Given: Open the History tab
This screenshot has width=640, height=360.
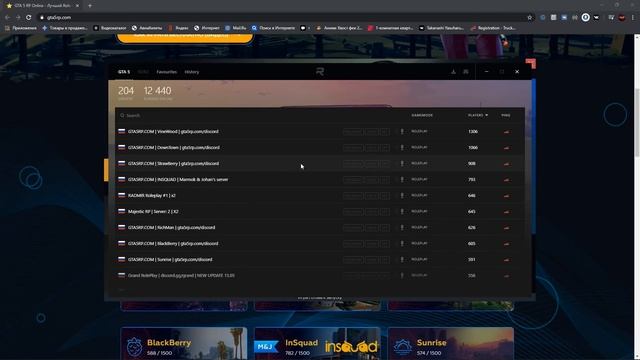Looking at the screenshot, I should 191,72.
